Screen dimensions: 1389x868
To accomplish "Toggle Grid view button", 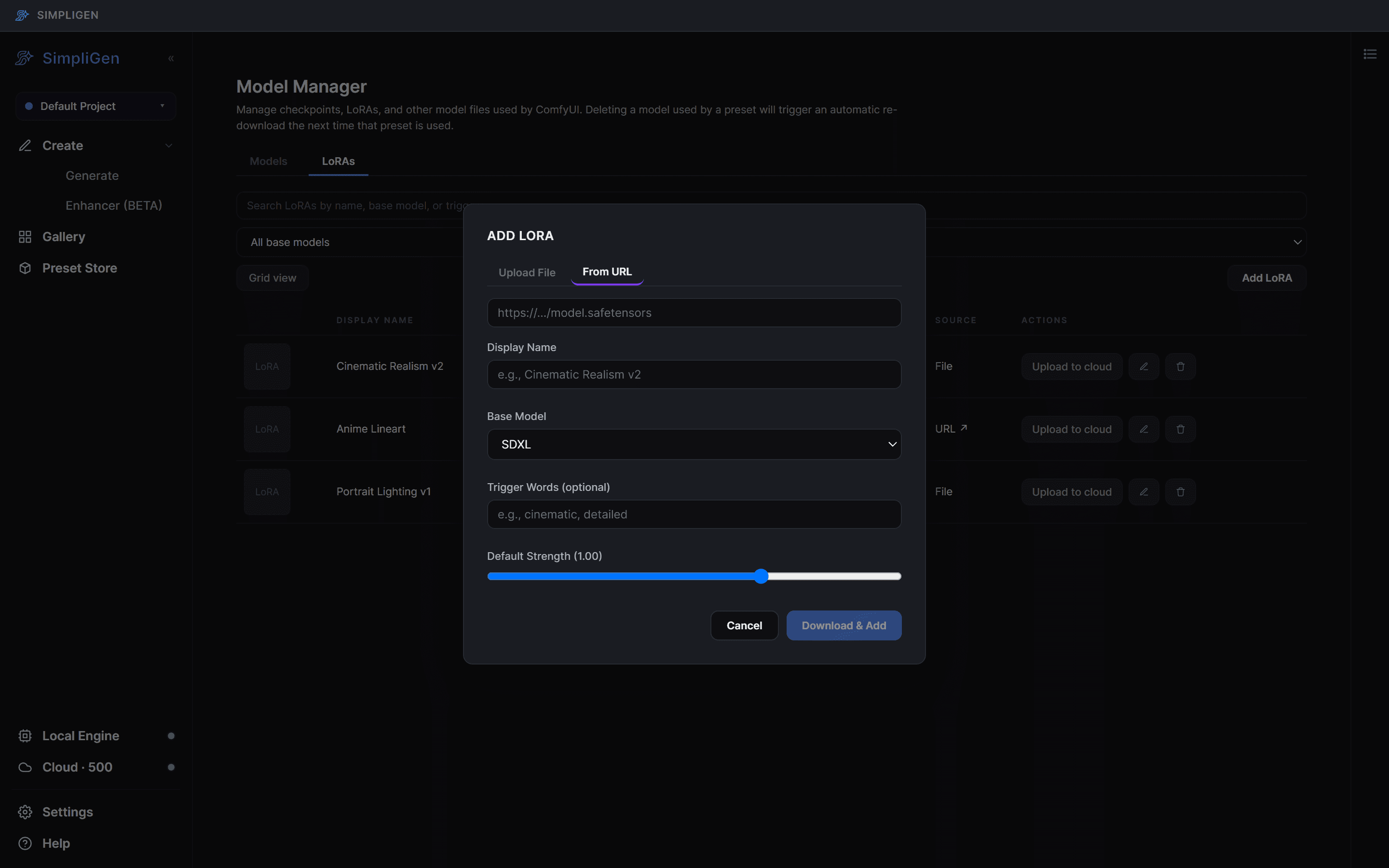I will click(x=272, y=278).
